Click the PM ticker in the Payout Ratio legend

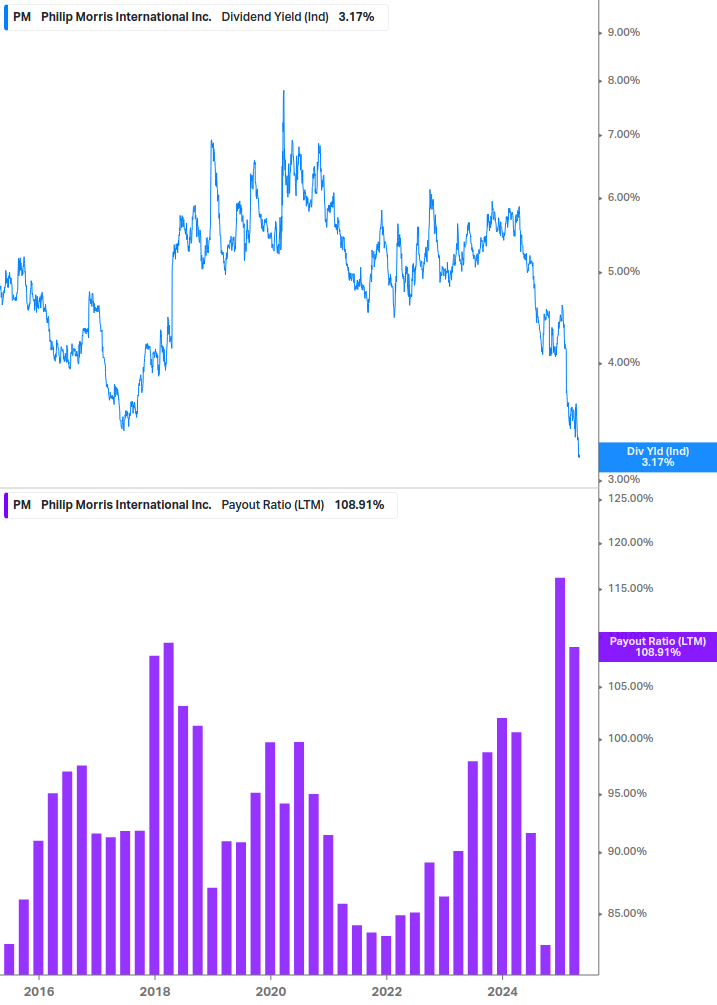point(22,505)
